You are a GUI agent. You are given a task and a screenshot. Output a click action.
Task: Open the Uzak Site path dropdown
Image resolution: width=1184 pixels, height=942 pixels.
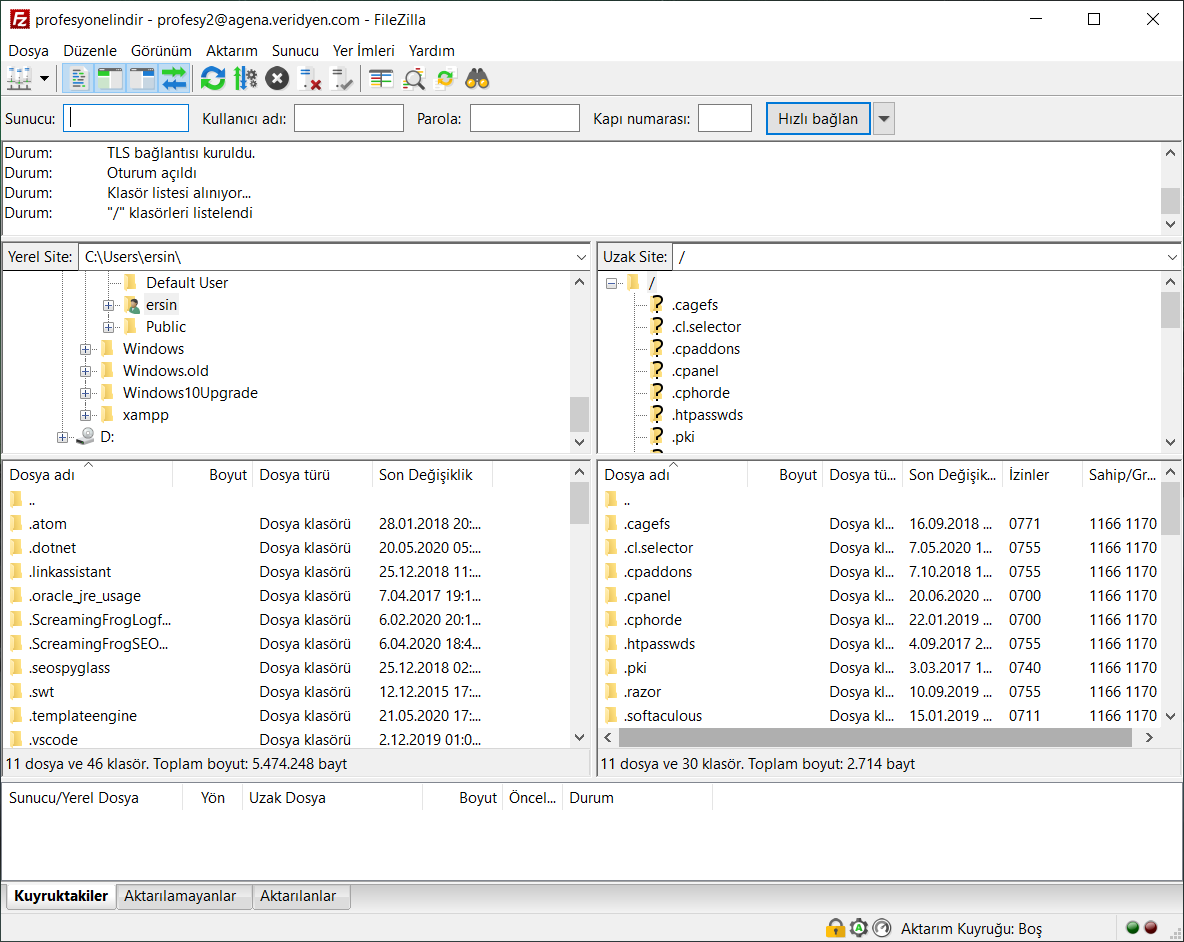click(x=1172, y=257)
